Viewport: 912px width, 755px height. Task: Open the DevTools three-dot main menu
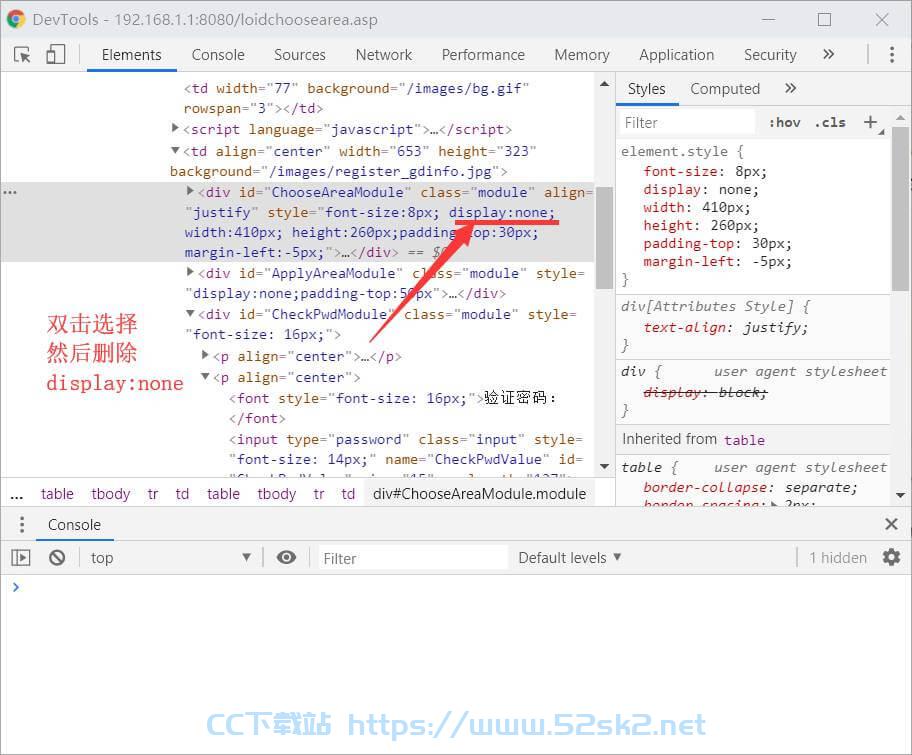(x=892, y=55)
